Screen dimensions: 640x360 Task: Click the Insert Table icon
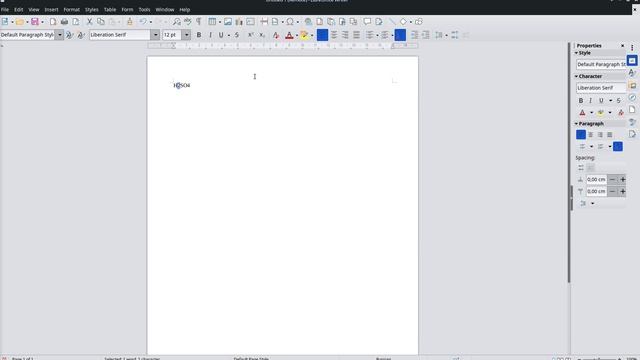point(212,22)
